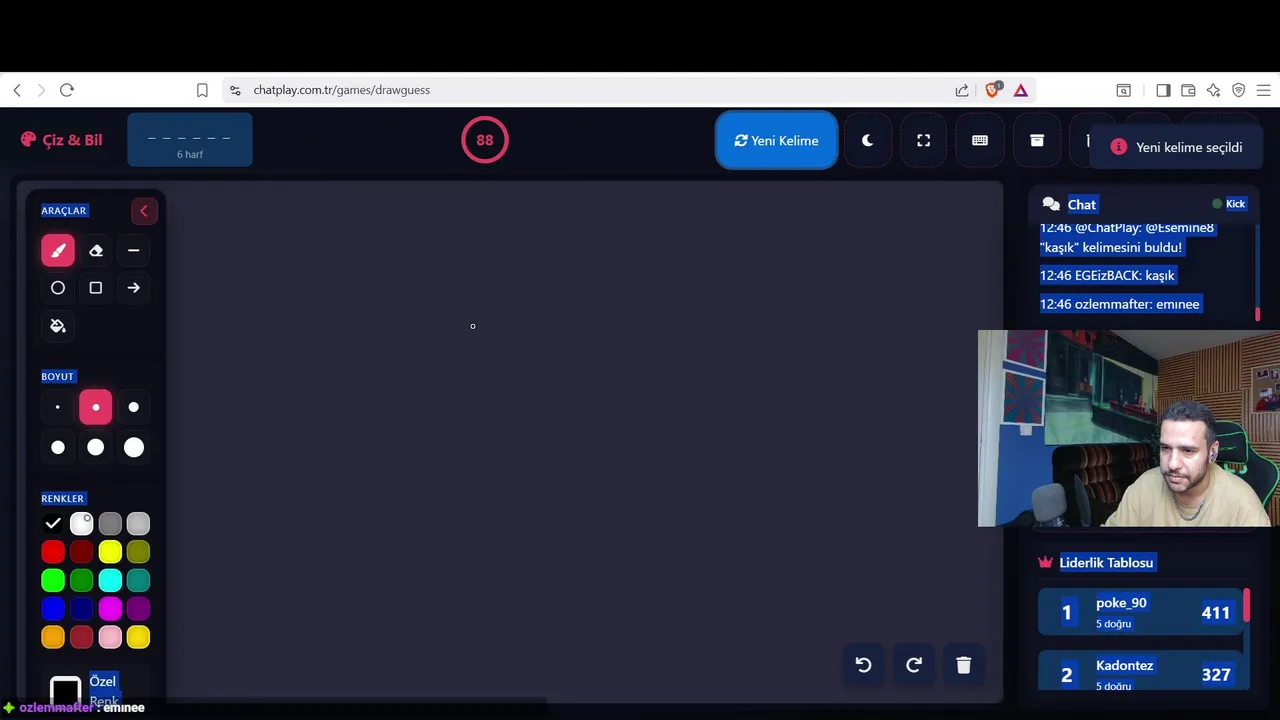This screenshot has height=720, width=1280.
Task: Click the Kick connection status indicator
Action: tap(1229, 204)
